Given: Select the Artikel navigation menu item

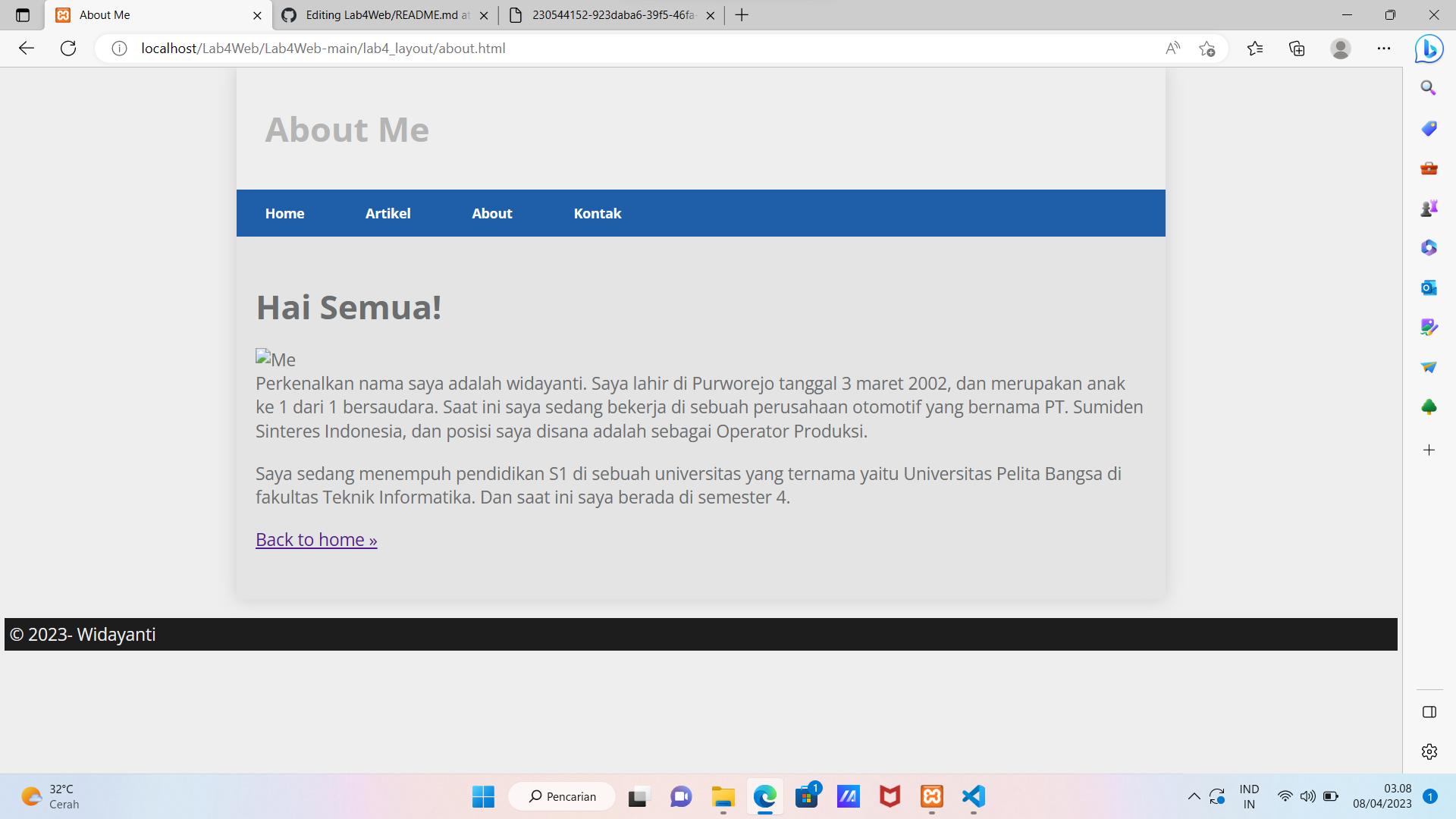Looking at the screenshot, I should point(388,214).
